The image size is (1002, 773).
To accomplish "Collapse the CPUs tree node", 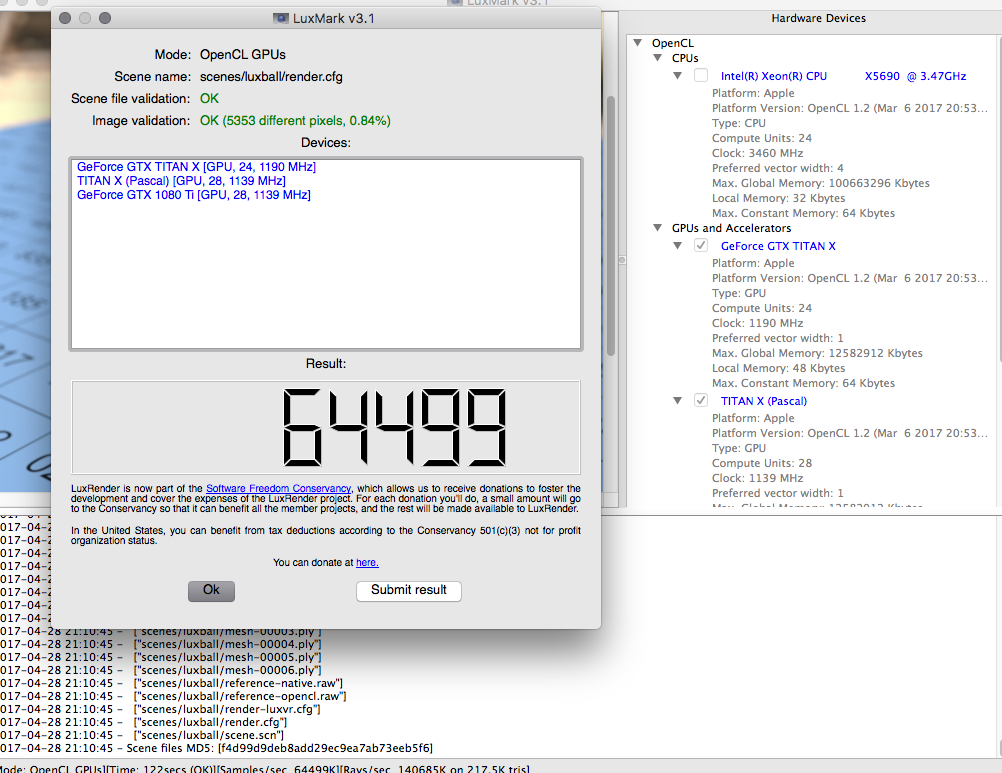I will pos(658,57).
